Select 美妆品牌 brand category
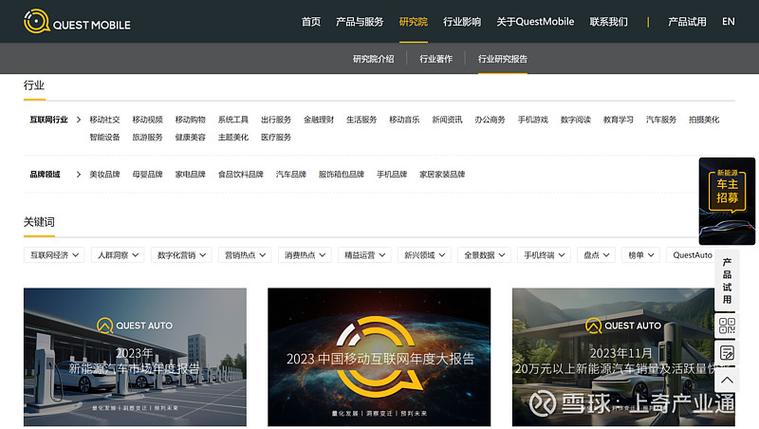Screen dimensions: 759x429 click(x=105, y=174)
